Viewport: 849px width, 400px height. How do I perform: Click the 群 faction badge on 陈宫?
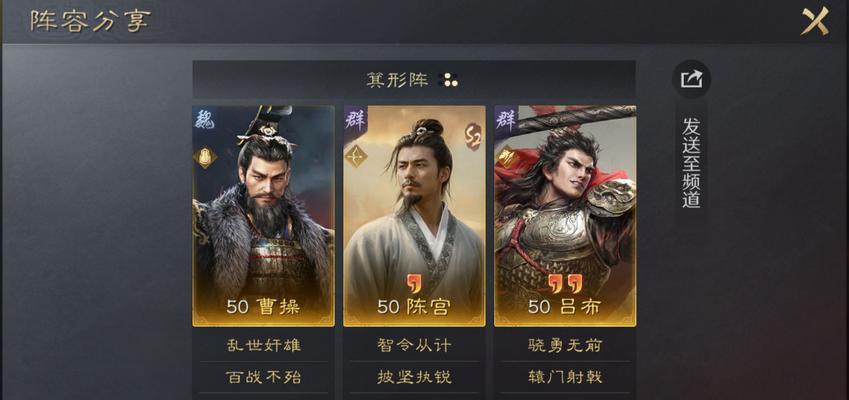point(356,119)
